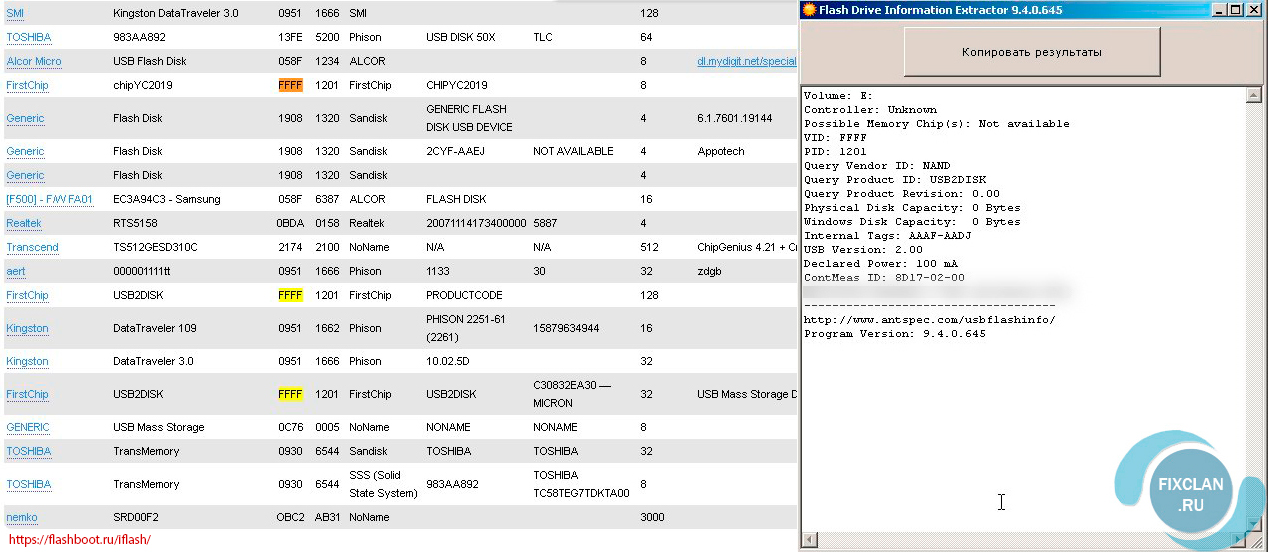Click the nemko vendor link

coord(22,517)
